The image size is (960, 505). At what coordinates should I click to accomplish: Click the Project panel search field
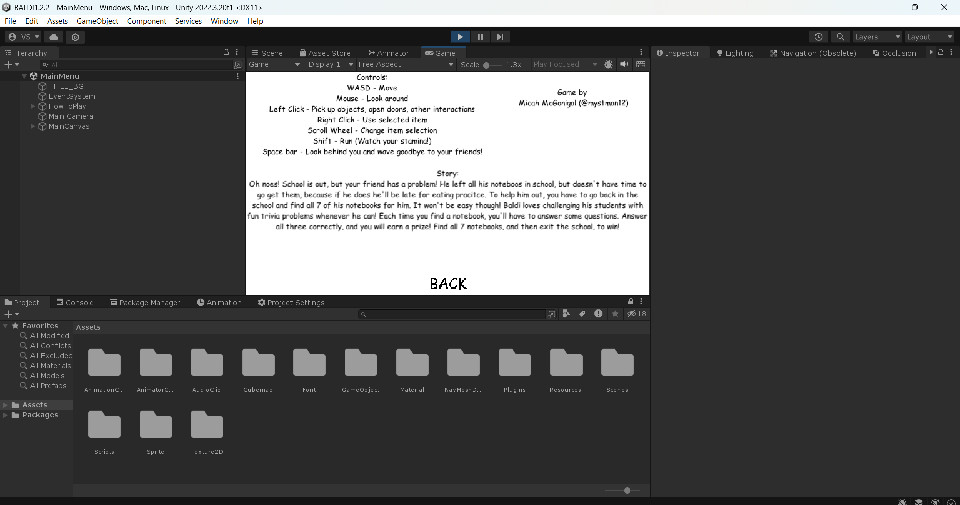[x=450, y=314]
